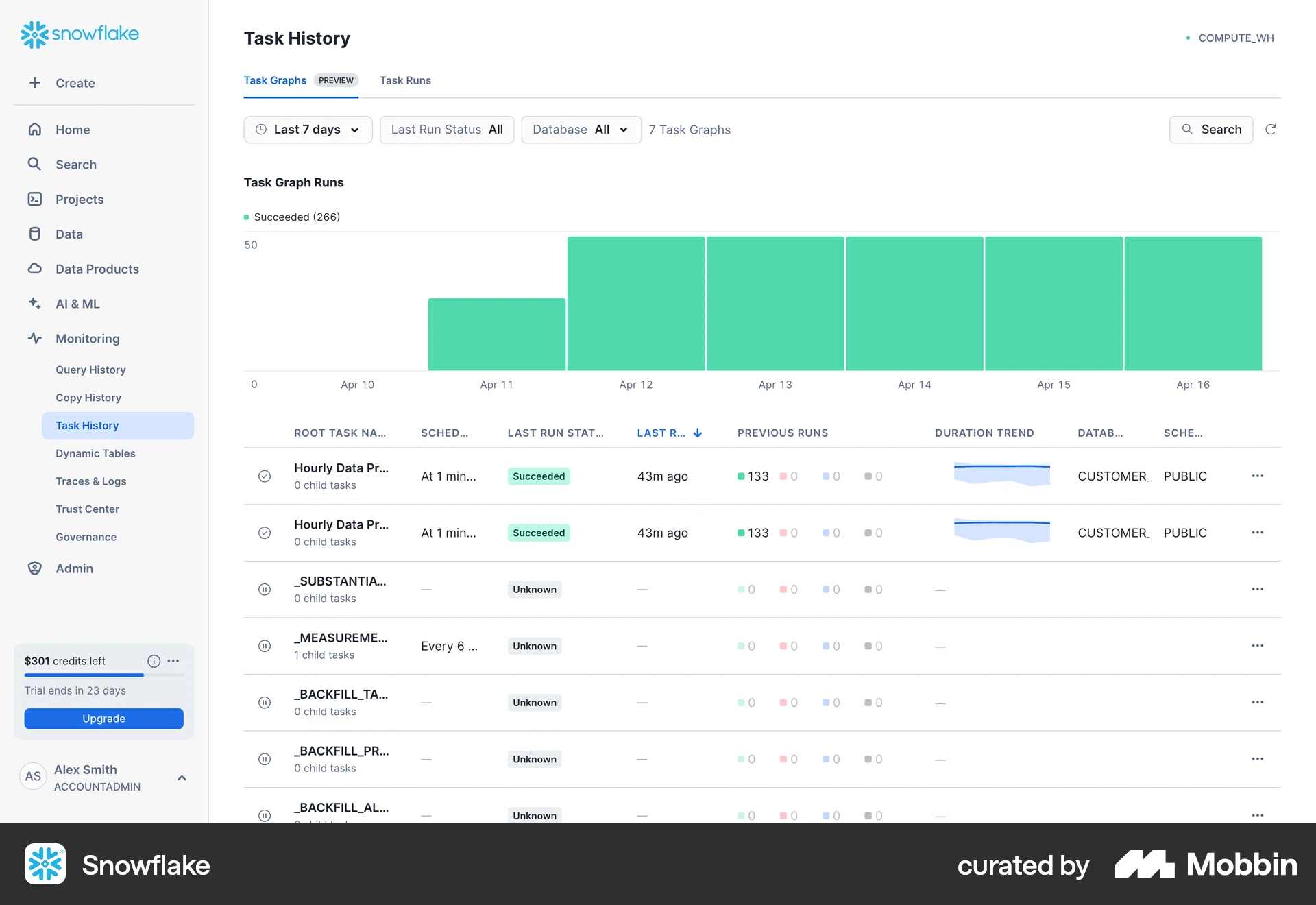This screenshot has width=1316, height=905.
Task: Click the credits info circle icon
Action: point(154,661)
